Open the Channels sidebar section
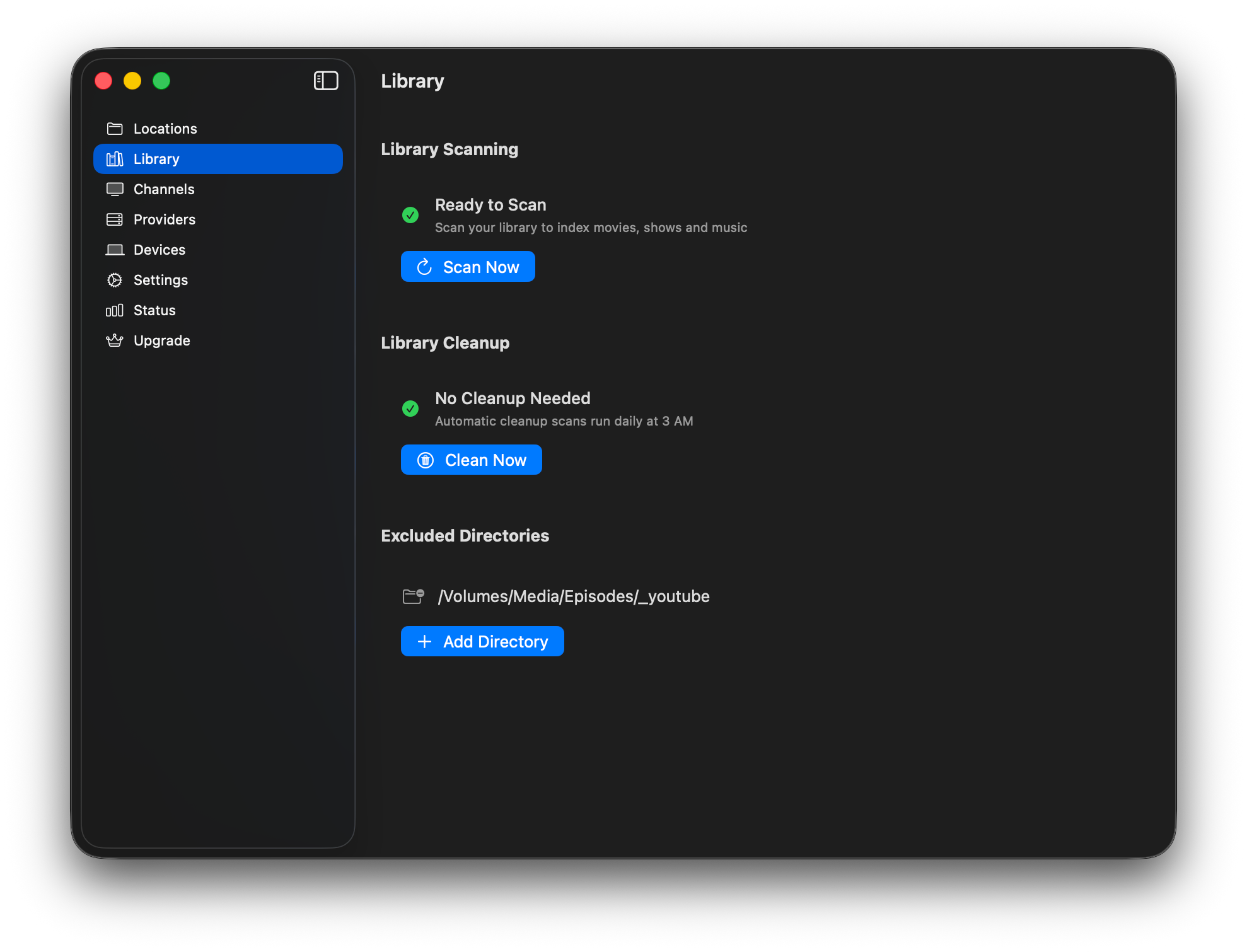This screenshot has width=1247, height=952. (164, 189)
